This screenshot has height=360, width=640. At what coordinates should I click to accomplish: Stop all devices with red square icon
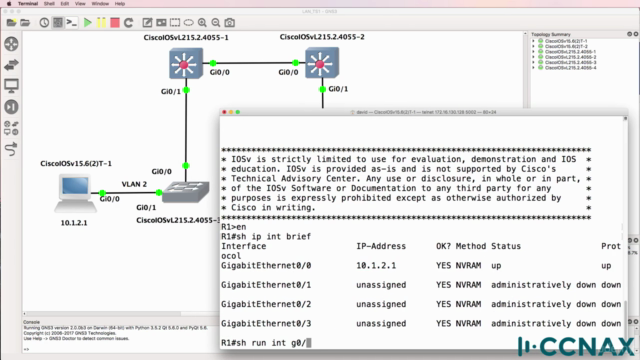click(115, 22)
